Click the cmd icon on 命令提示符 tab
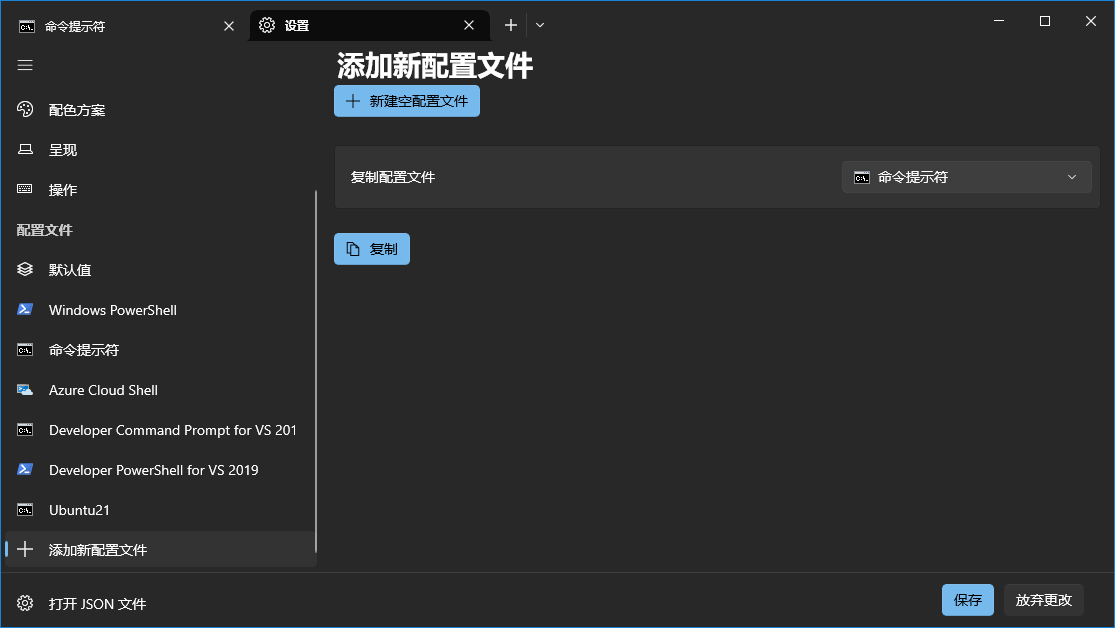The image size is (1115, 628). pyautogui.click(x=27, y=26)
